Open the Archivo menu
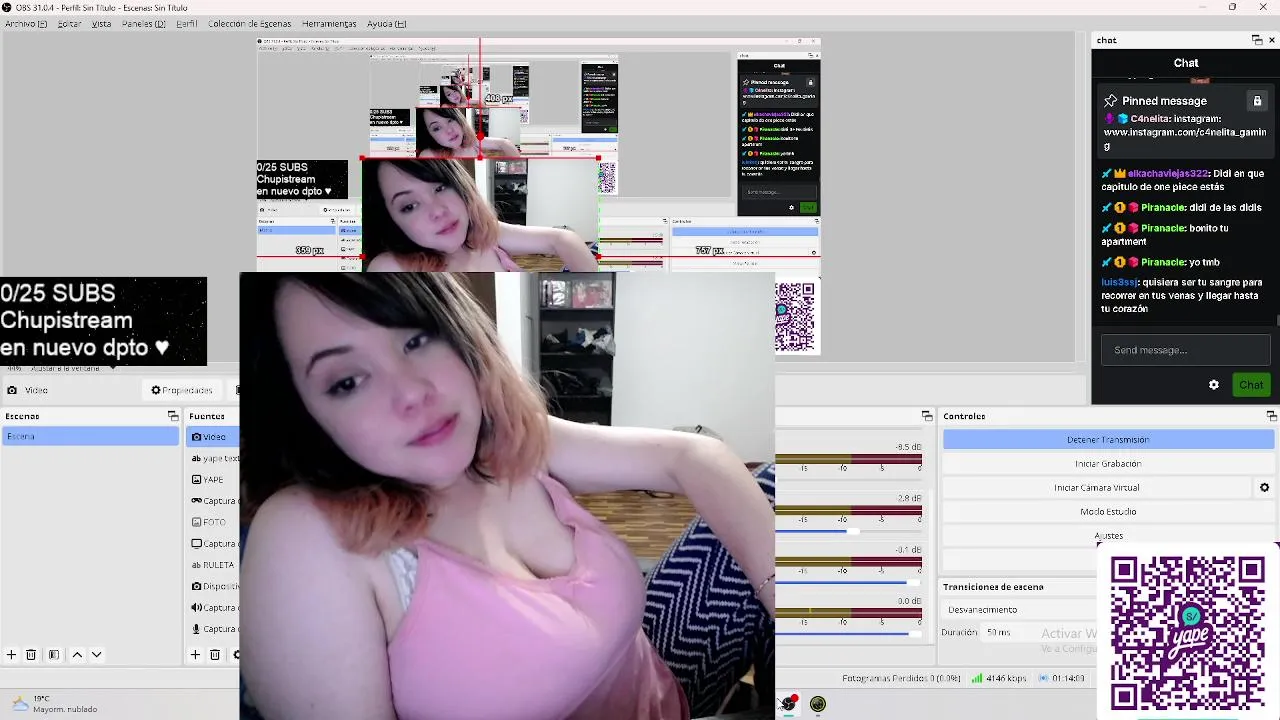This screenshot has width=1280, height=720. pyautogui.click(x=26, y=24)
